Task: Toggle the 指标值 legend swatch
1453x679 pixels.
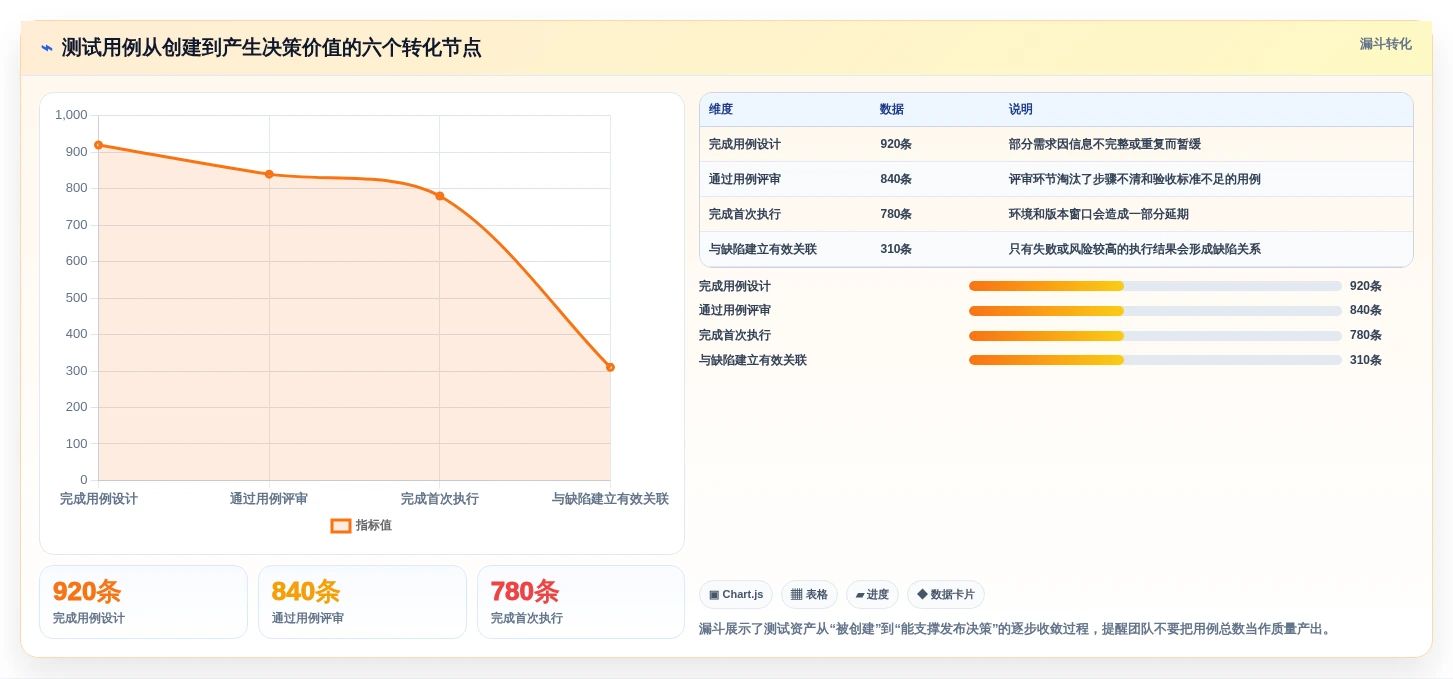Action: tap(341, 525)
